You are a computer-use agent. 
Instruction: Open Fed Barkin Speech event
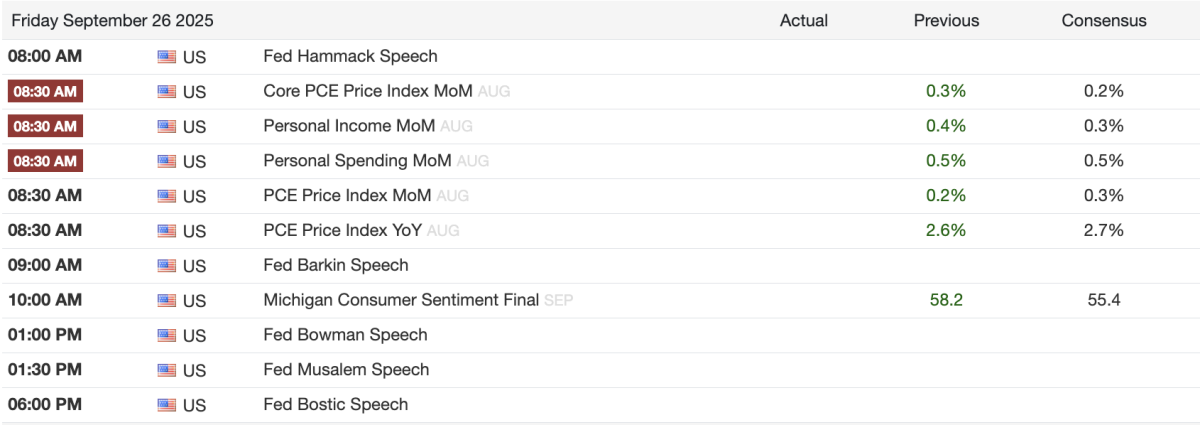[x=336, y=265]
